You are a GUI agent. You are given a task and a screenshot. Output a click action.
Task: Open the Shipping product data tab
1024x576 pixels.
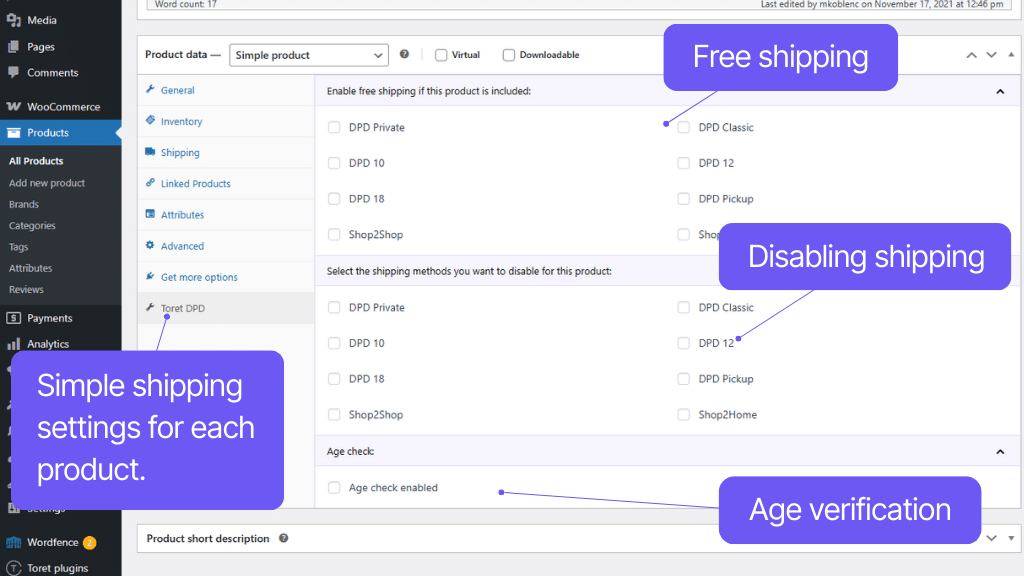point(226,153)
